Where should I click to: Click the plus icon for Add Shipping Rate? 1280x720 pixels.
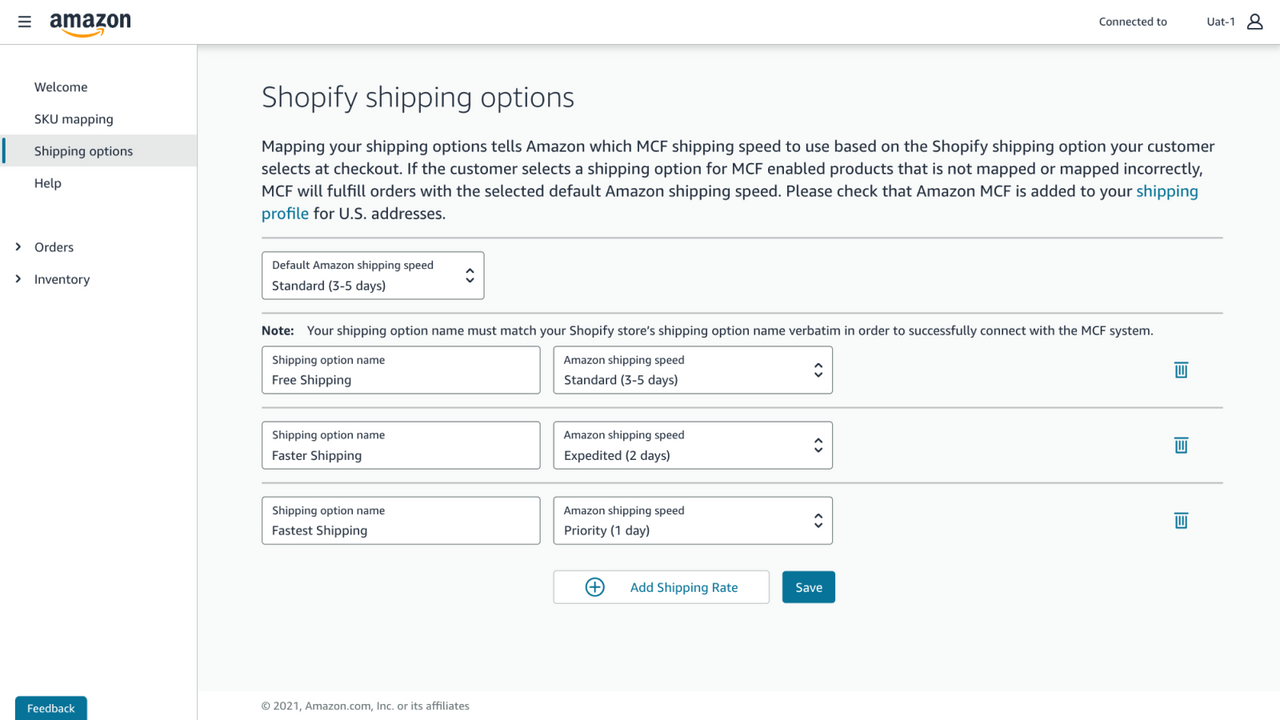pos(595,587)
